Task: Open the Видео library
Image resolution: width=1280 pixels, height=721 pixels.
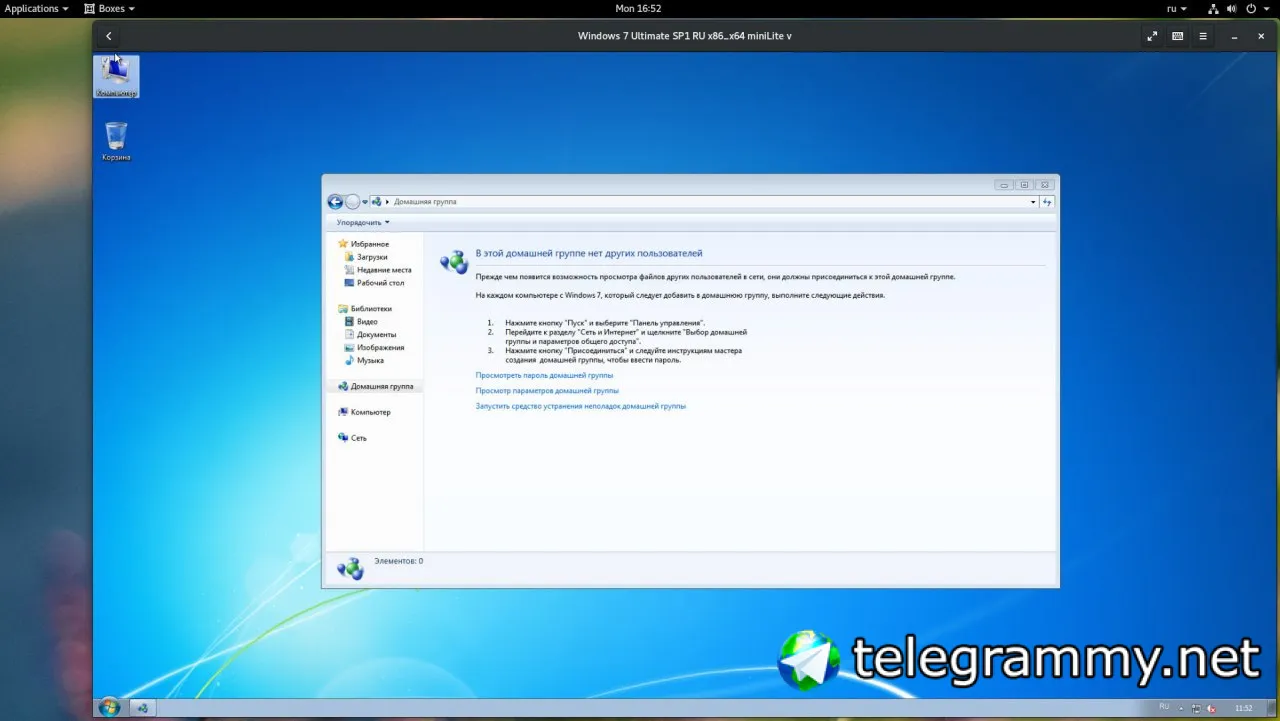Action: point(367,322)
